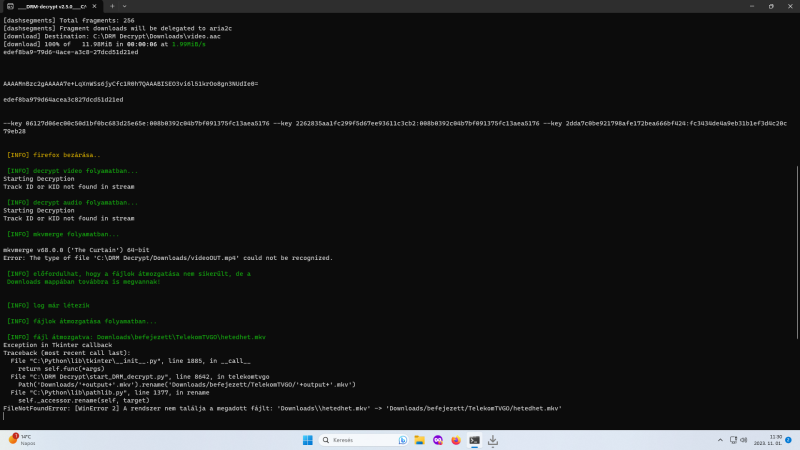The image size is (800, 450).
Task: Open the network status tray icon
Action: click(733, 440)
